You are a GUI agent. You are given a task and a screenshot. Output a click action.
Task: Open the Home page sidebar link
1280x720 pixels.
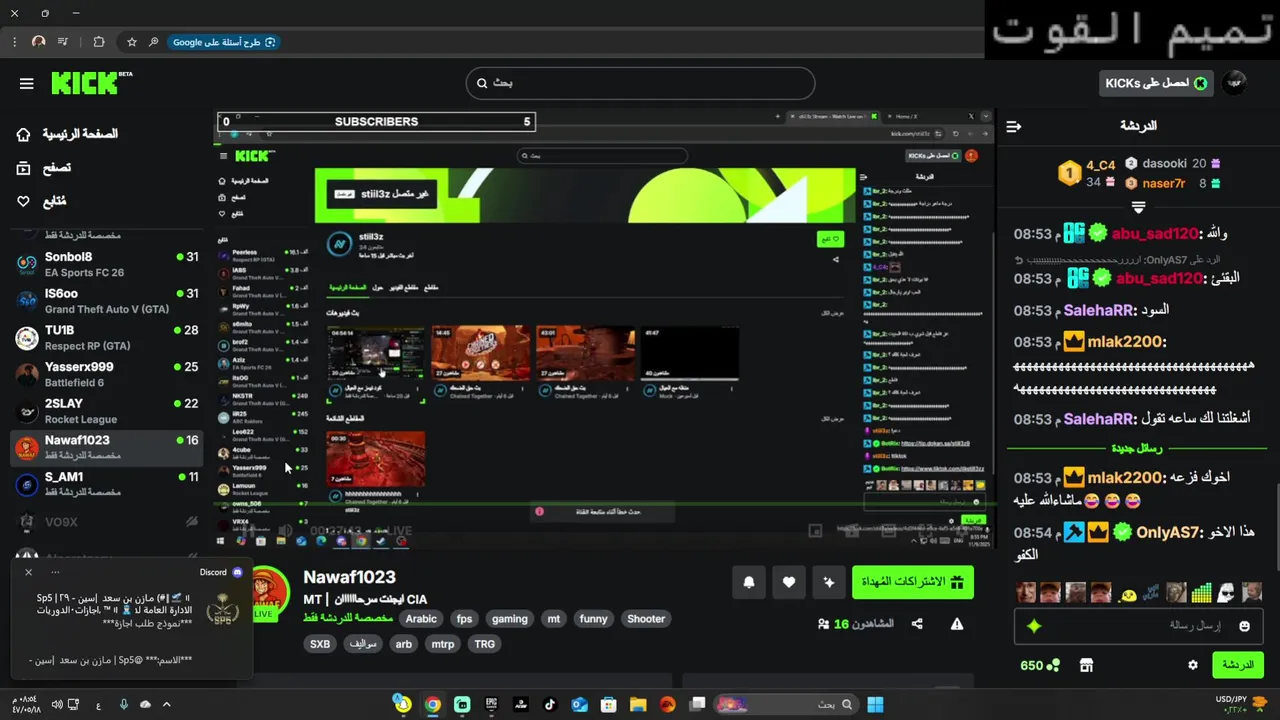point(68,134)
